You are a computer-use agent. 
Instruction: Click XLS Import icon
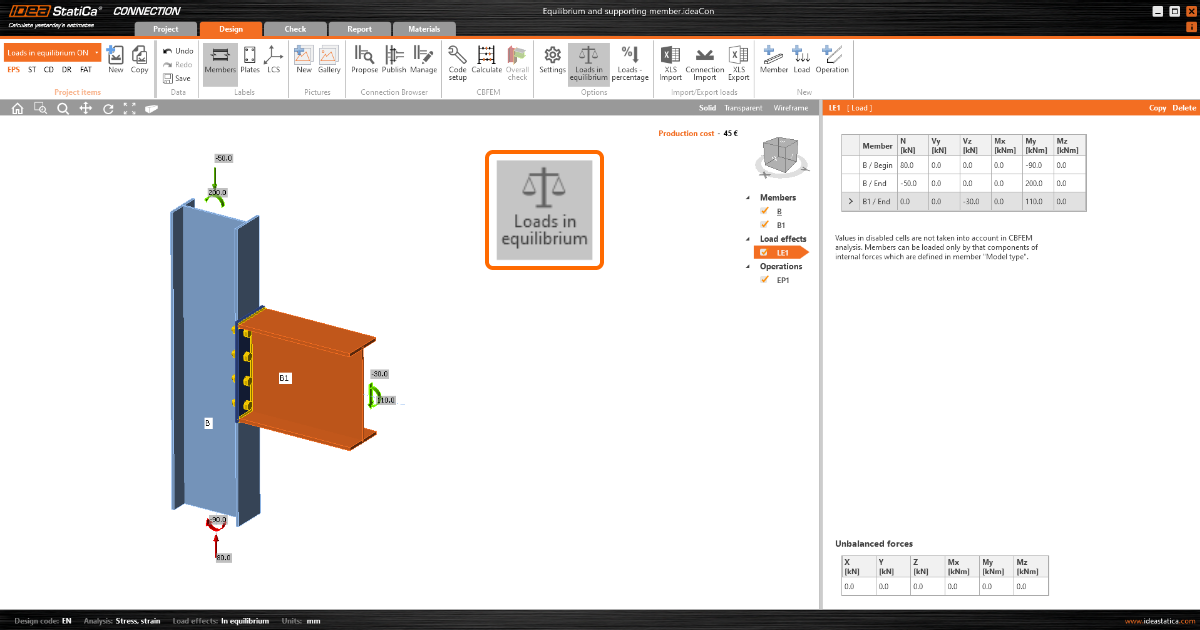click(670, 56)
